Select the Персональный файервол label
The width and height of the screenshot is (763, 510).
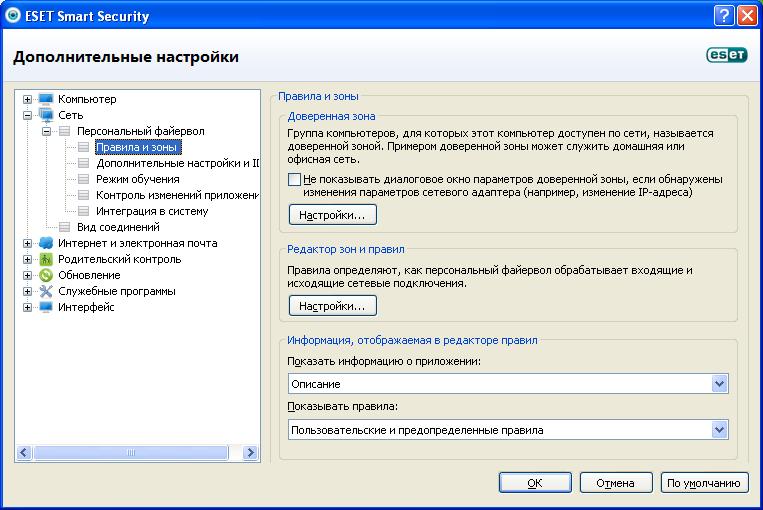[x=141, y=131]
